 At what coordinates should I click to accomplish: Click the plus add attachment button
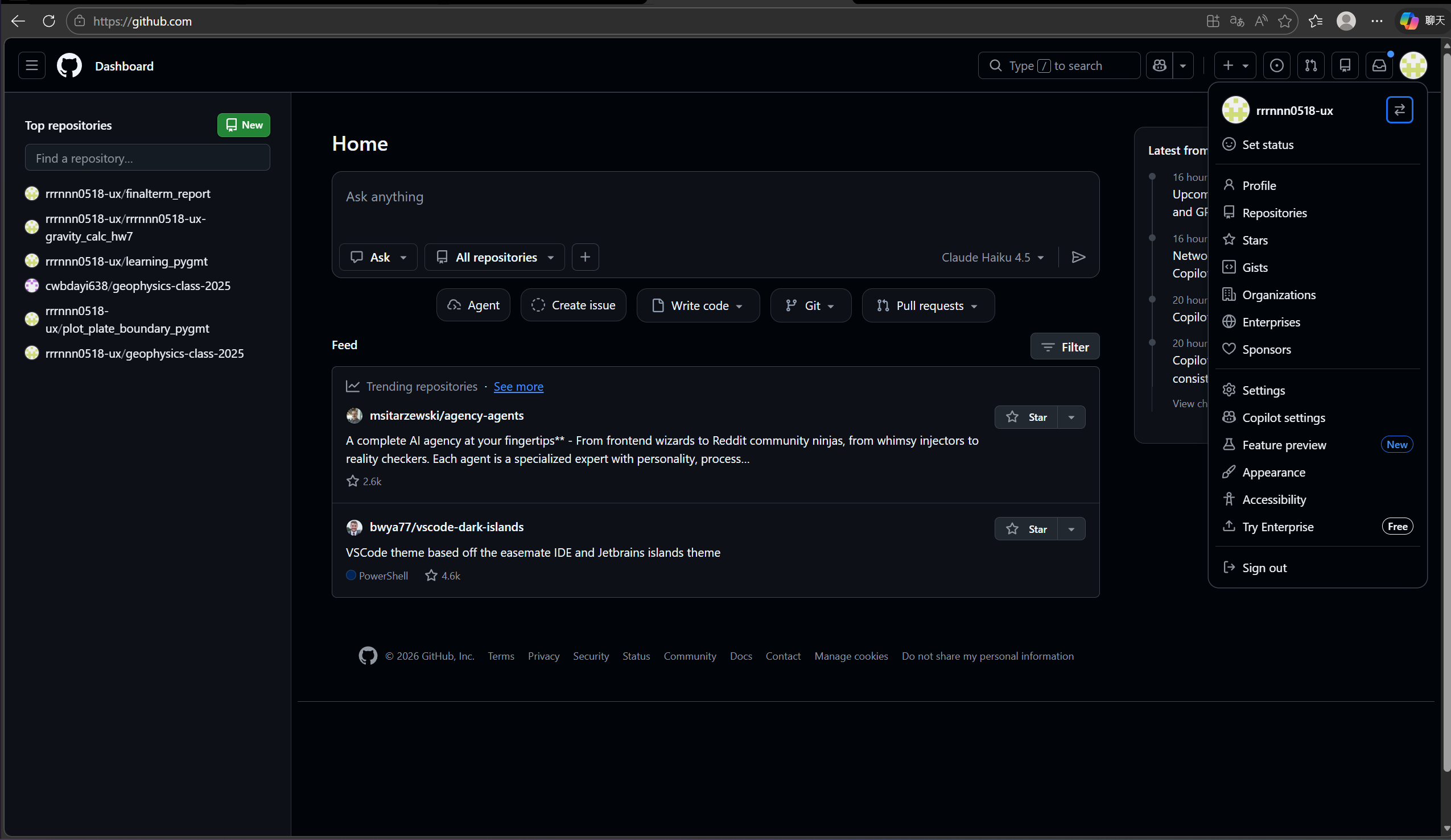[x=585, y=257]
